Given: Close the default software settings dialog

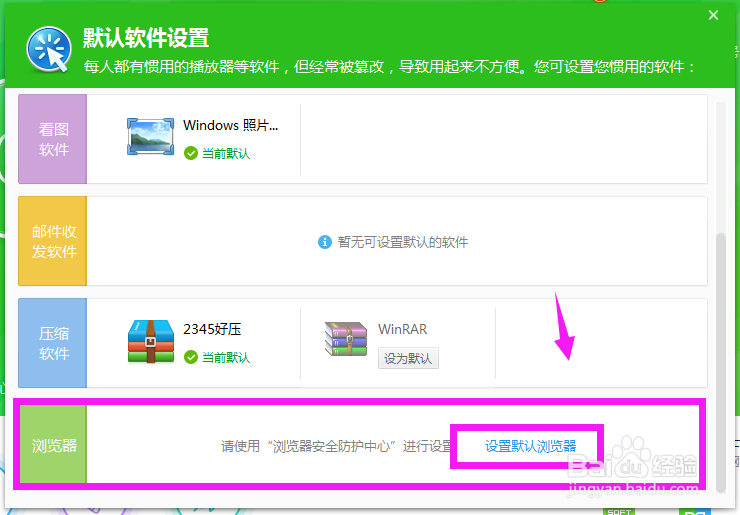Looking at the screenshot, I should coord(713,15).
